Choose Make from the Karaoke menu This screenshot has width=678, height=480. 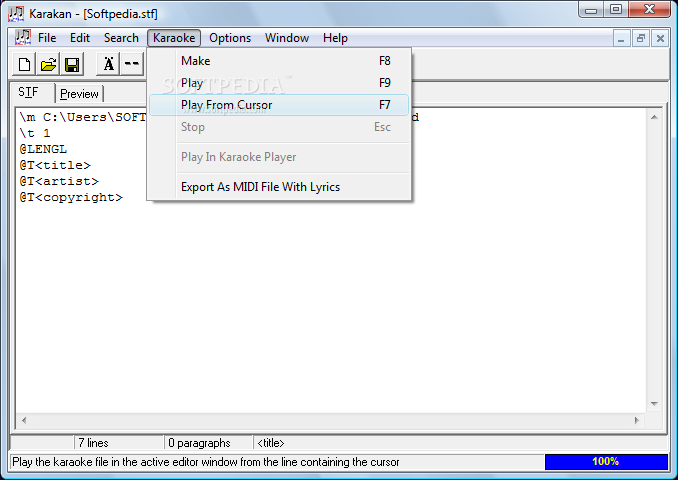[x=279, y=61]
